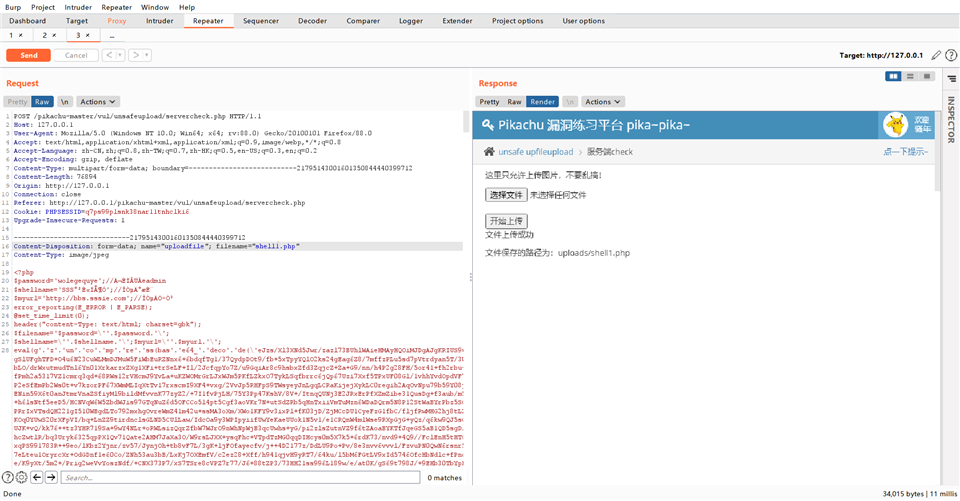Switch to the Proxy tab
The width and height of the screenshot is (960, 501).
tap(116, 21)
